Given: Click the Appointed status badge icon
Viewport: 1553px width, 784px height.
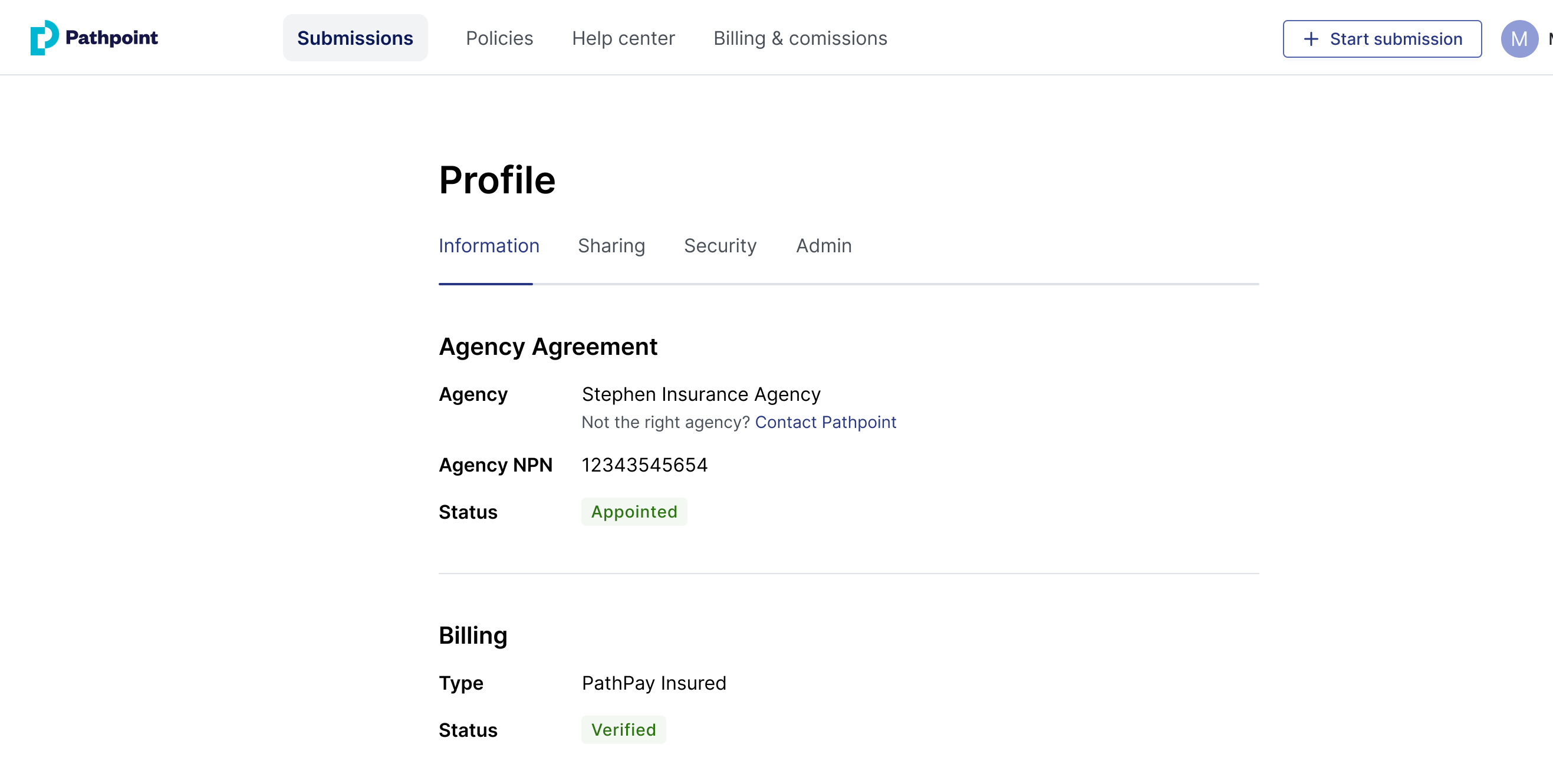Looking at the screenshot, I should coord(633,512).
